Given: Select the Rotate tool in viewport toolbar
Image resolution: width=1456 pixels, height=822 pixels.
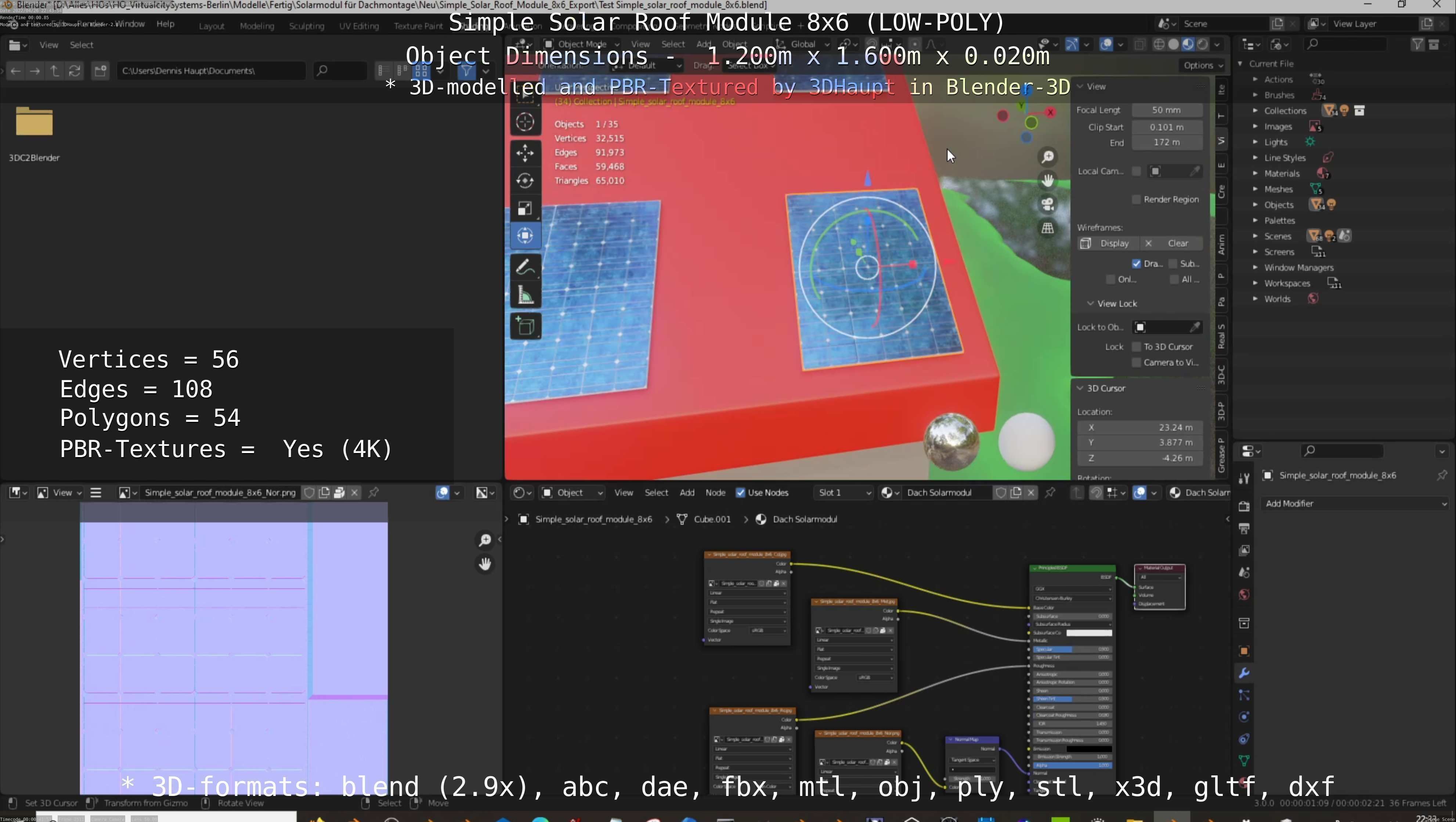Looking at the screenshot, I should point(525,181).
